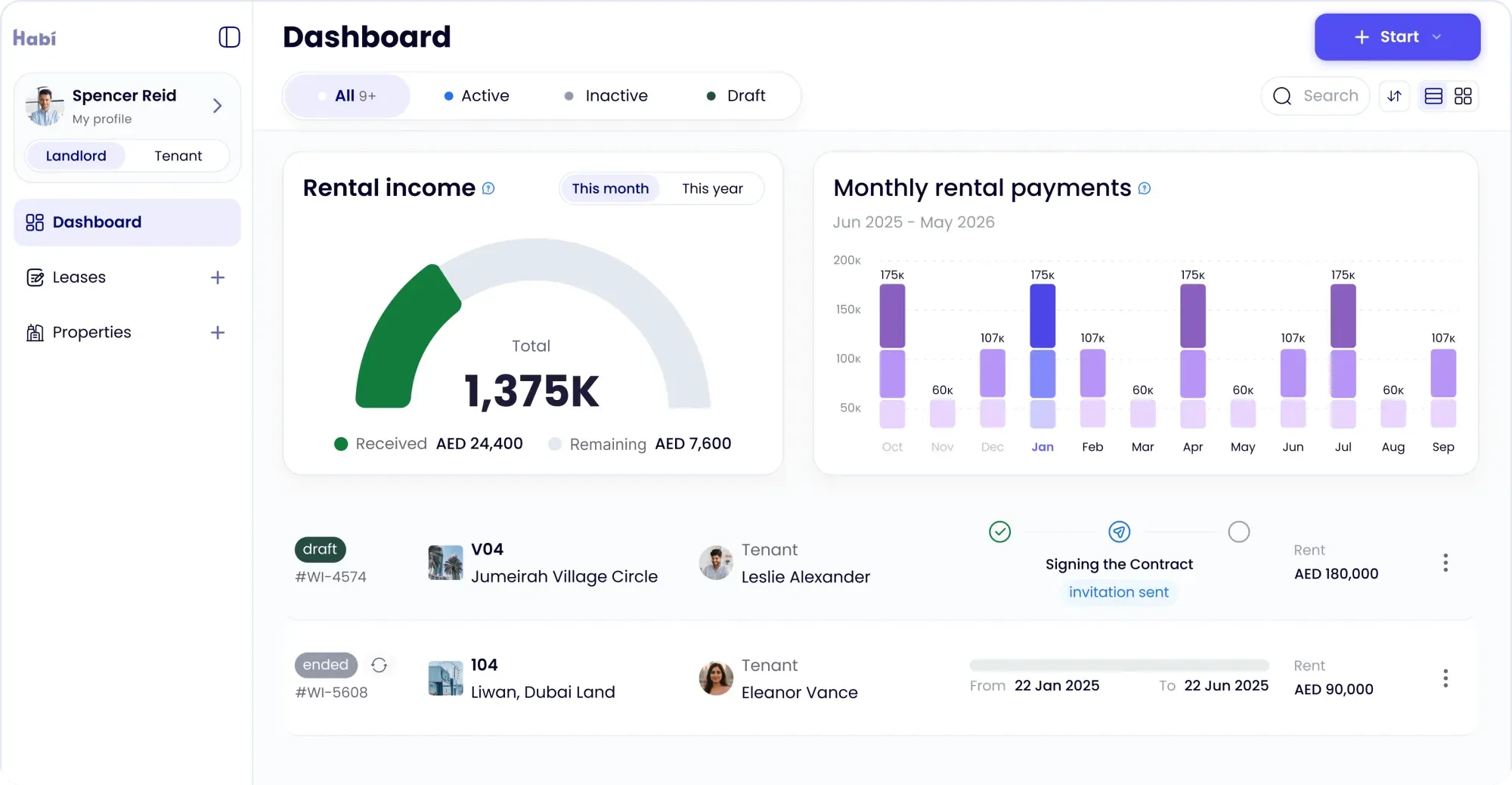Switch role to Tenant
Viewport: 1512px width, 785px height.
[x=178, y=156]
